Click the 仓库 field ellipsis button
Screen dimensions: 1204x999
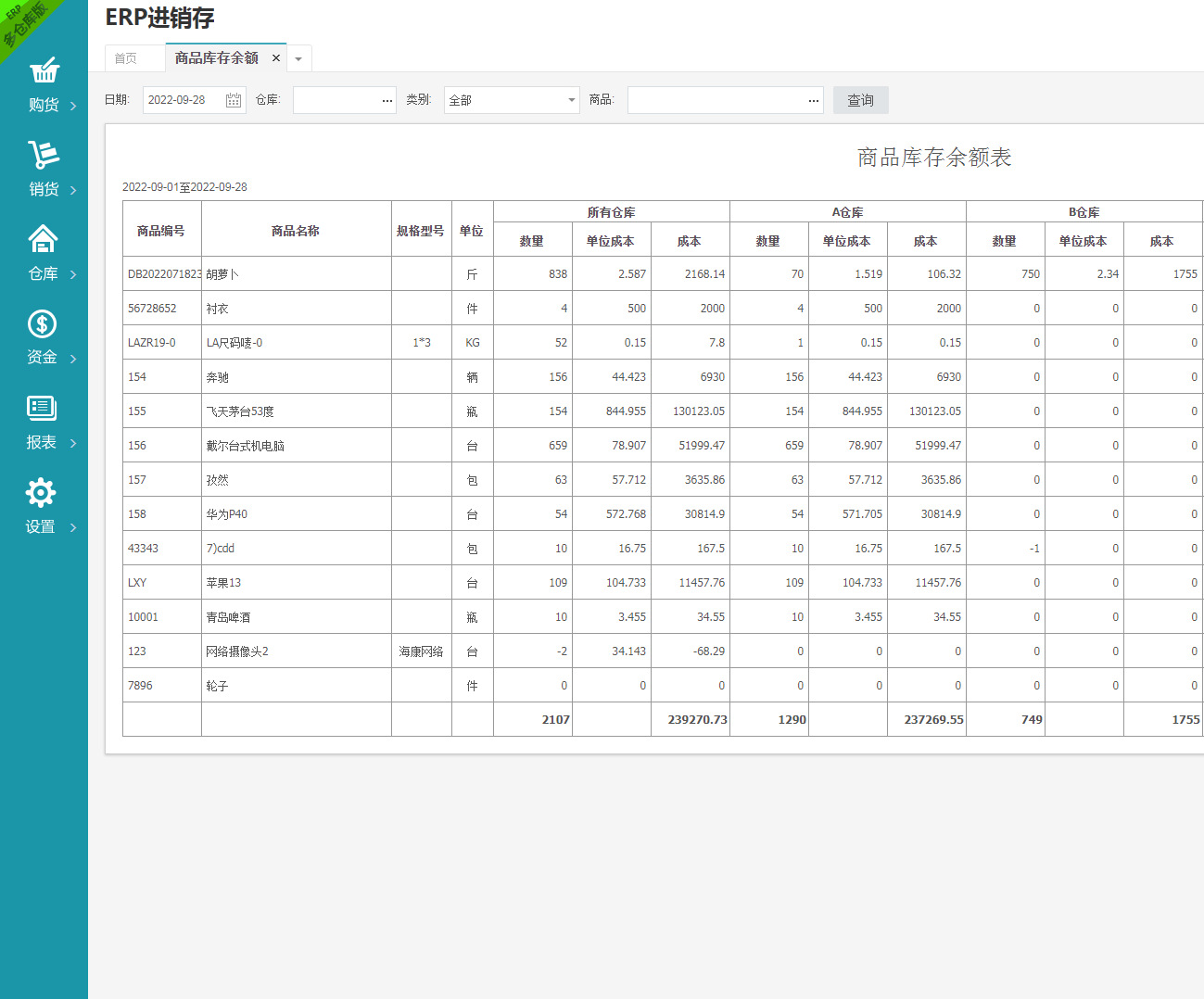(387, 100)
